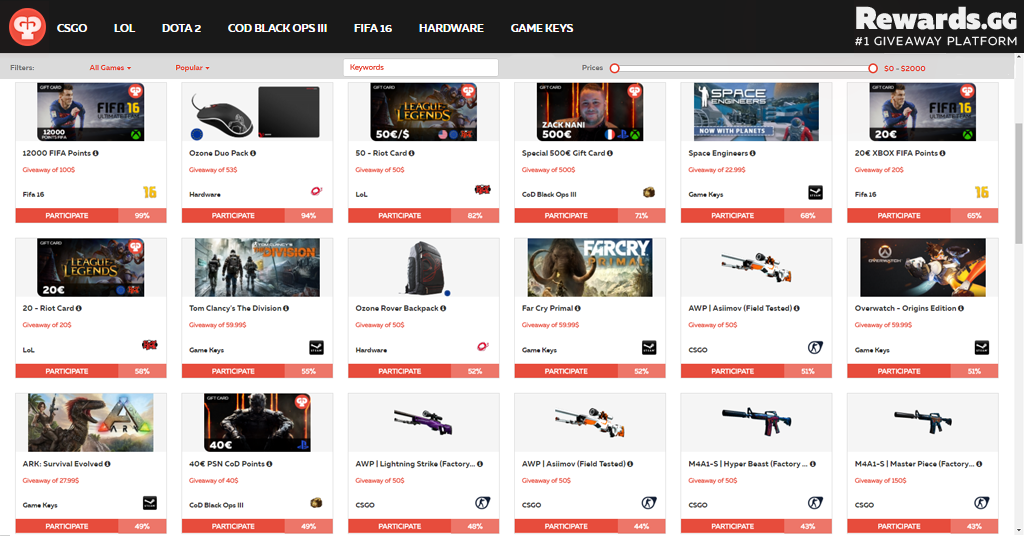Click the red GP logo icon
This screenshot has width=1024, height=536.
pyautogui.click(x=27, y=27)
